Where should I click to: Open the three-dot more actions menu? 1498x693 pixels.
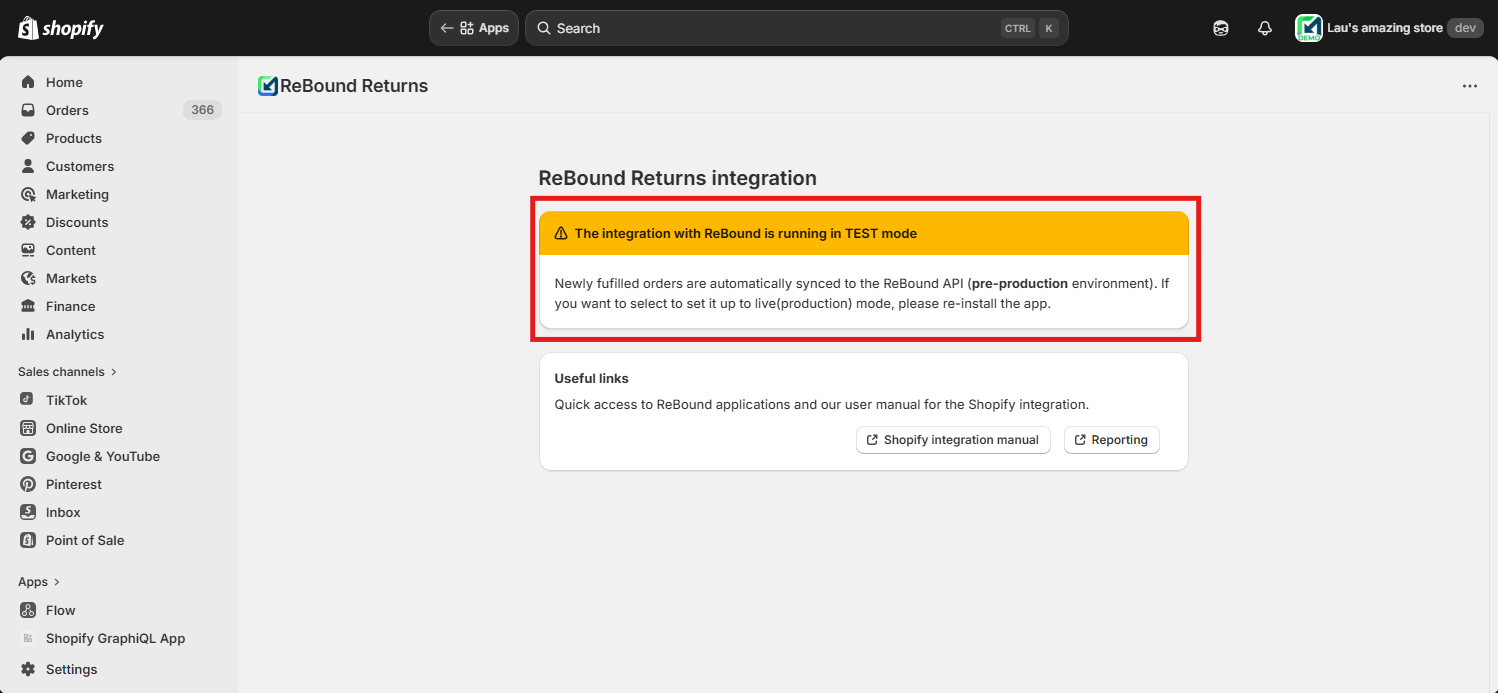coord(1470,86)
